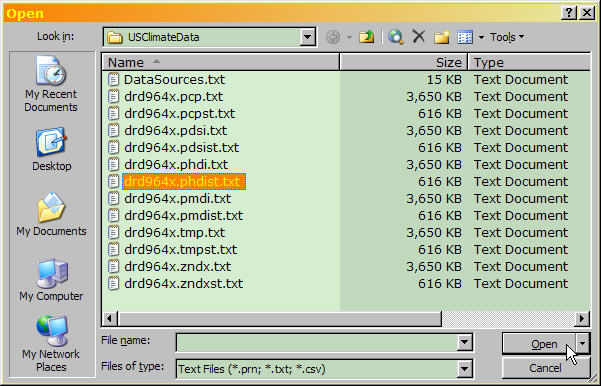This screenshot has height=386, width=601.
Task: Click the Help question mark button
Action: pos(569,13)
